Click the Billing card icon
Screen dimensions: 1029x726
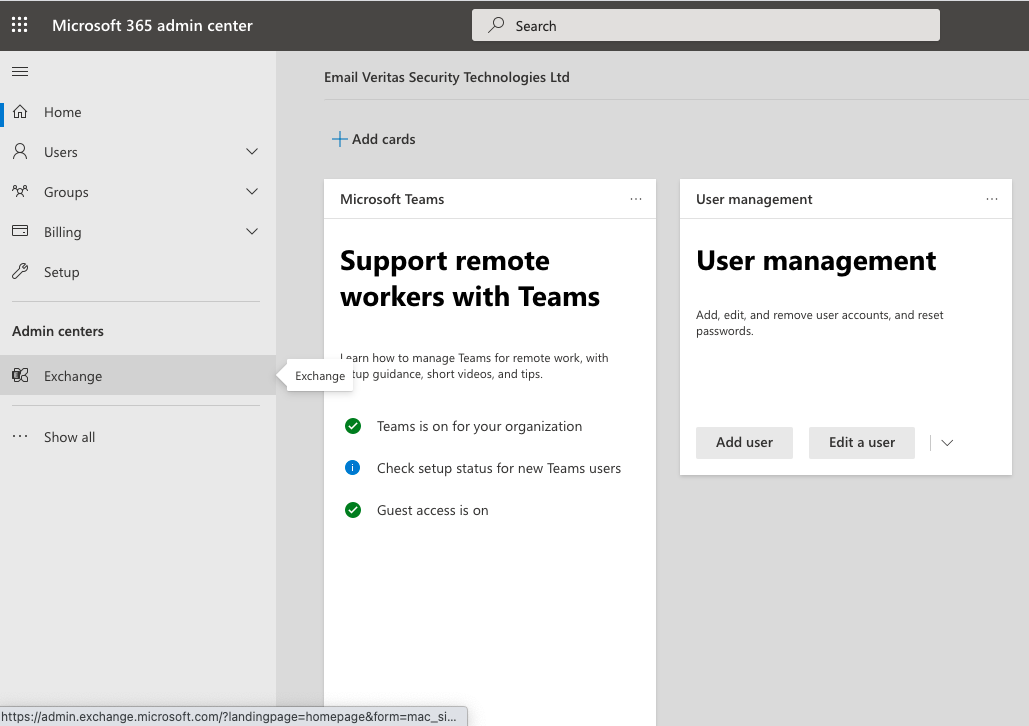[x=20, y=231]
